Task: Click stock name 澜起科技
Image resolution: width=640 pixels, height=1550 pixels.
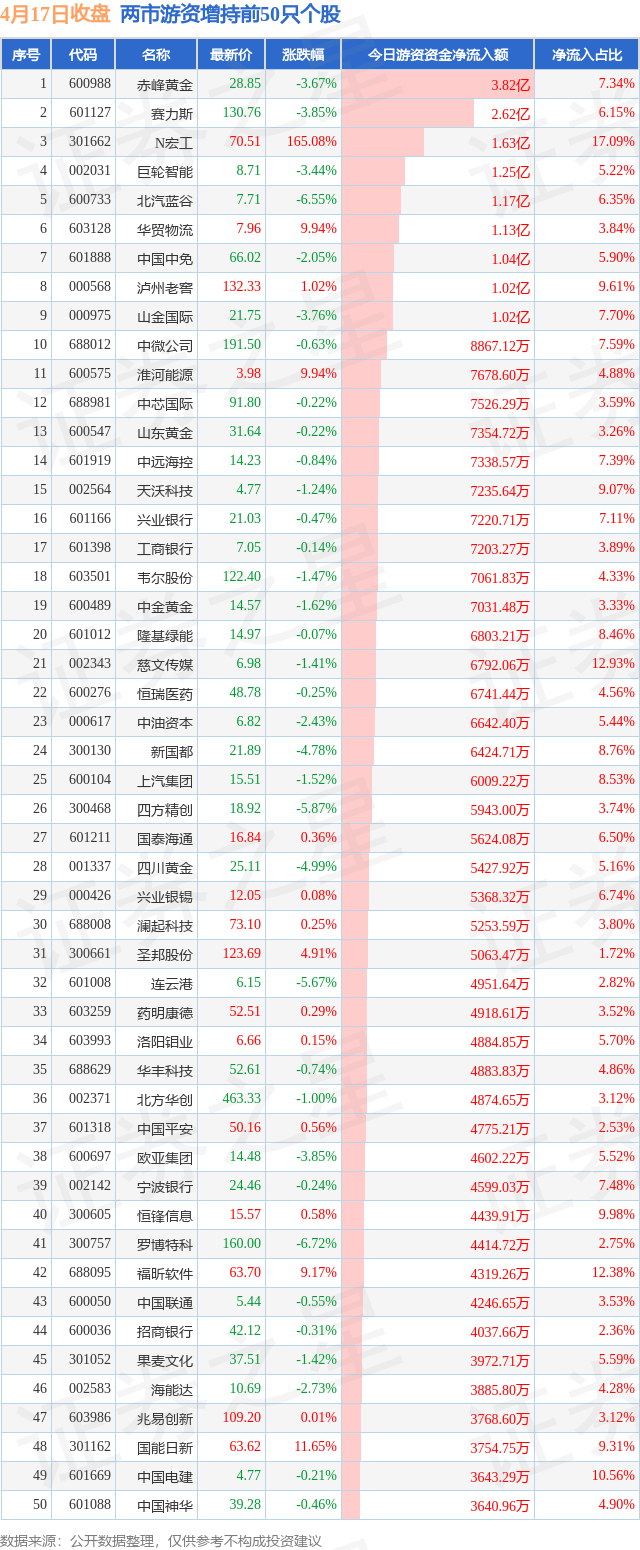Action: click(x=165, y=926)
